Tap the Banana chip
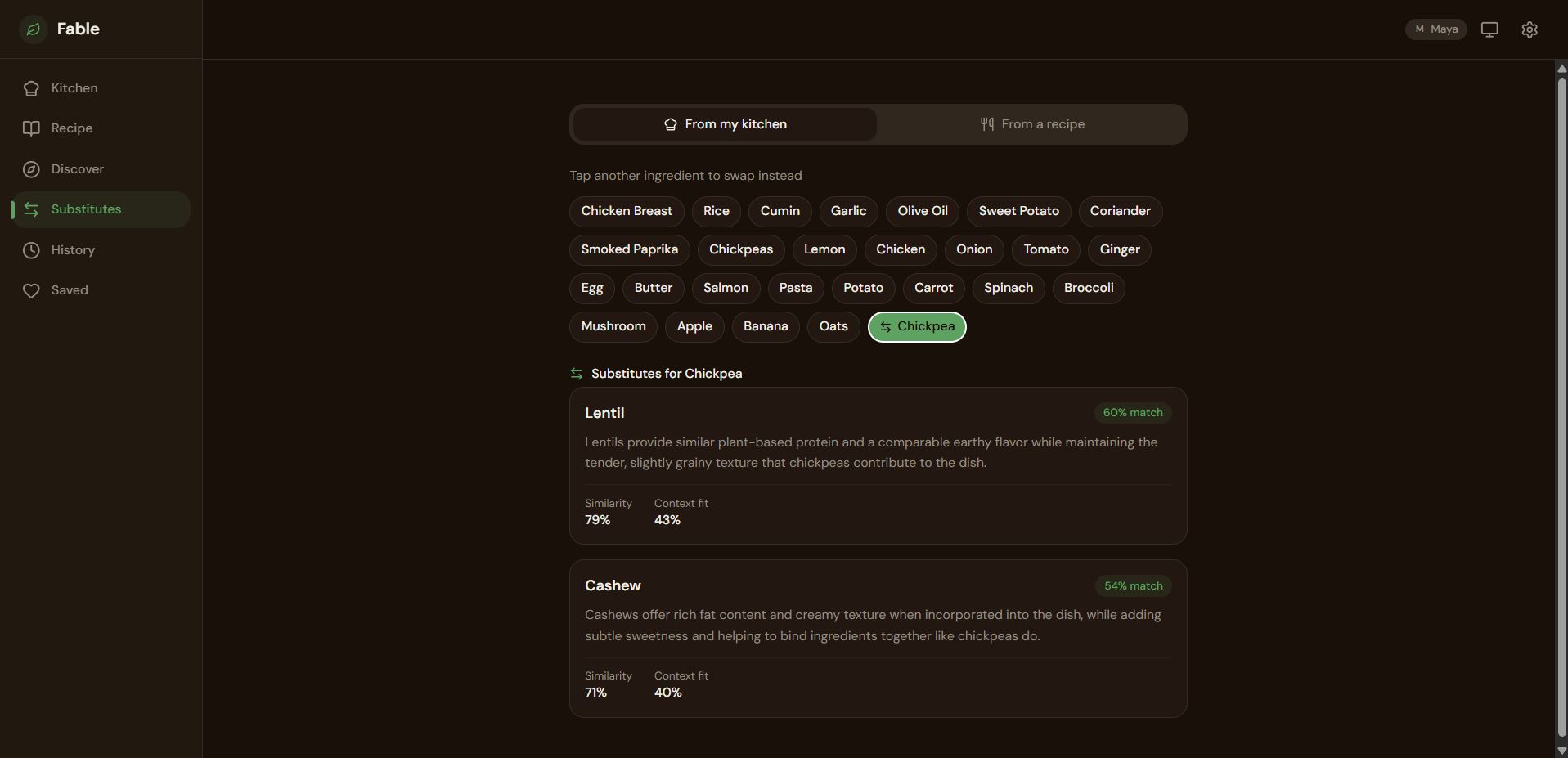 tap(766, 326)
